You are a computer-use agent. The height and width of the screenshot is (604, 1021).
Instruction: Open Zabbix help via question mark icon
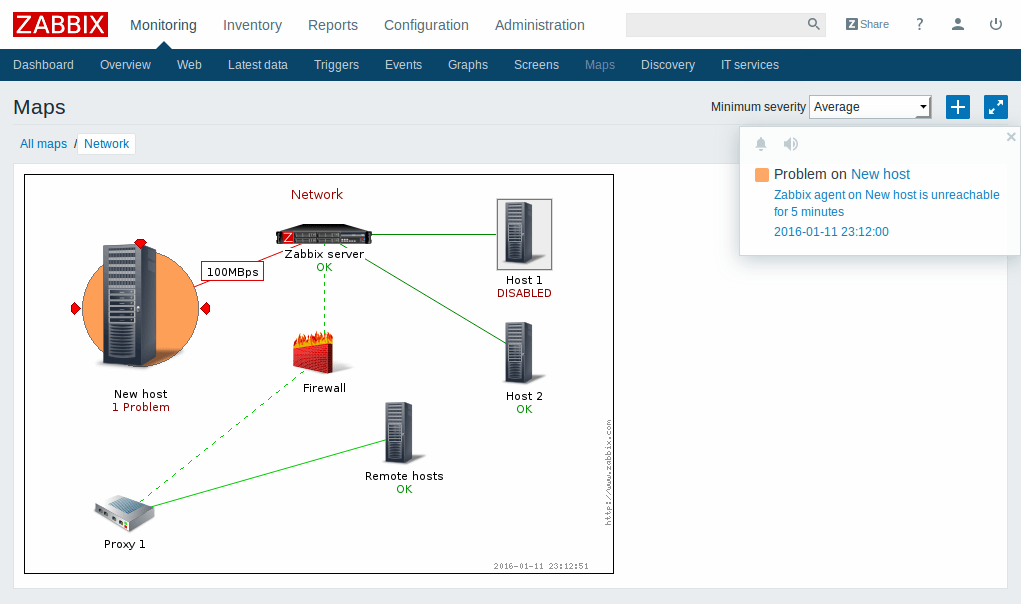pyautogui.click(x=919, y=24)
